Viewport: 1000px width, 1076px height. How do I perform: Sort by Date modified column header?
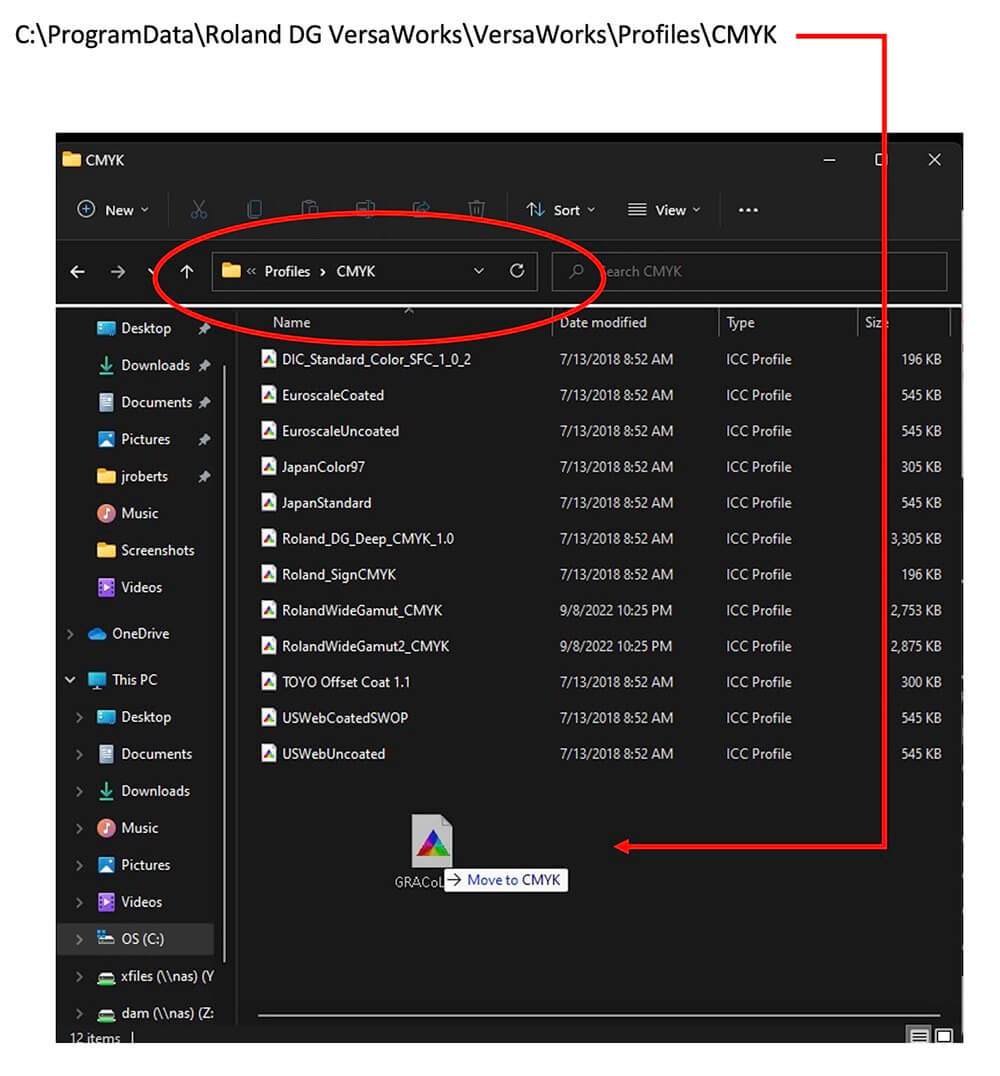click(x=603, y=323)
